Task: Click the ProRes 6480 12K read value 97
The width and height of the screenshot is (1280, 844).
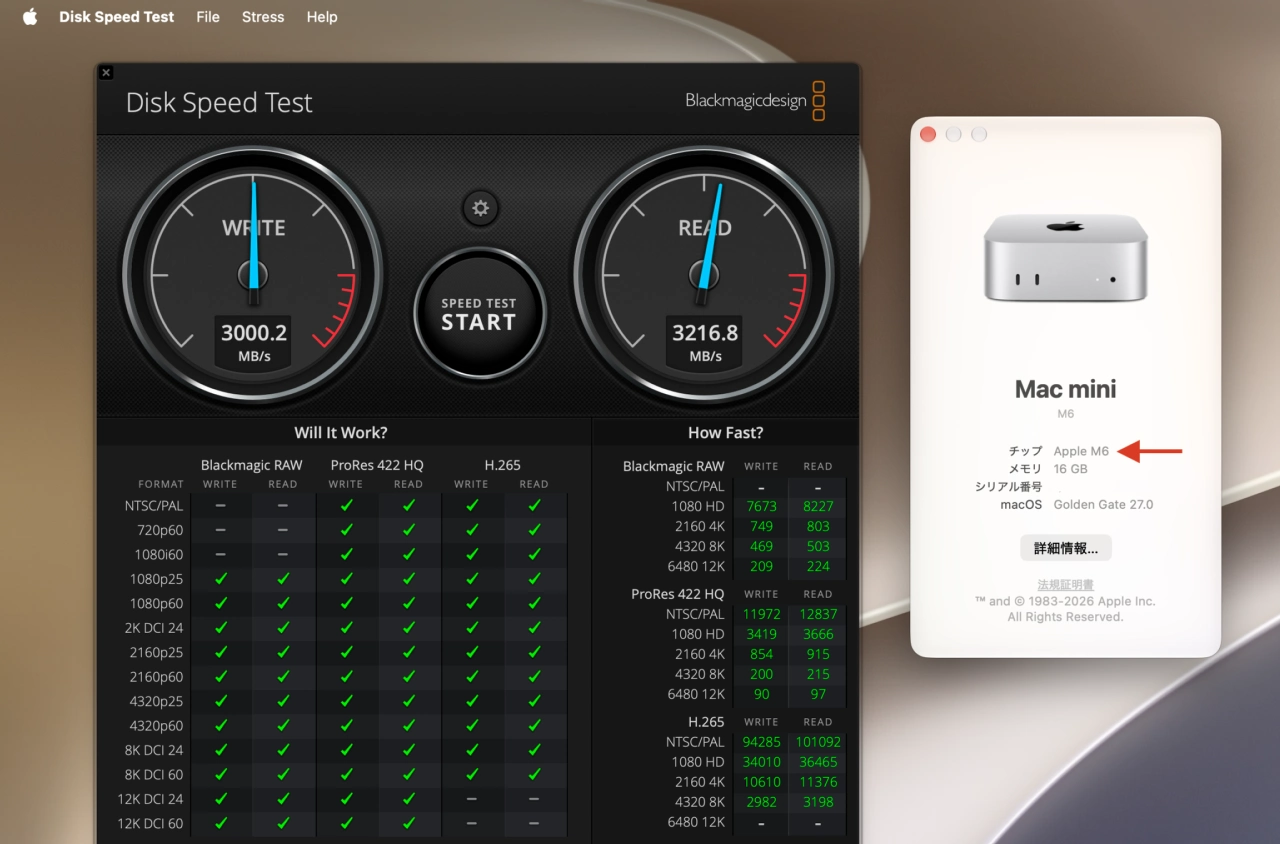Action: (x=818, y=694)
